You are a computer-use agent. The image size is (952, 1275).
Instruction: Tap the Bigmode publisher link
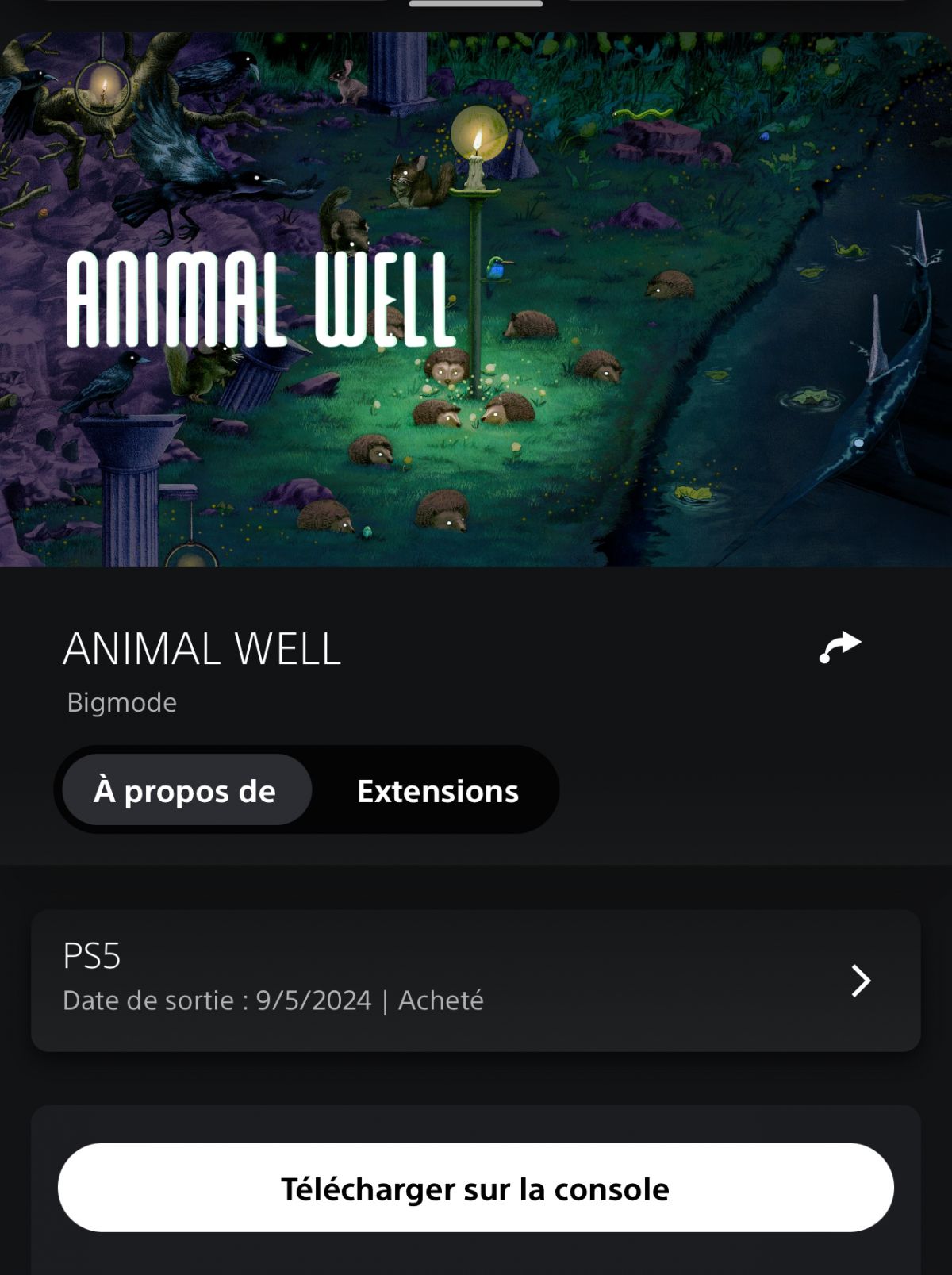(121, 702)
